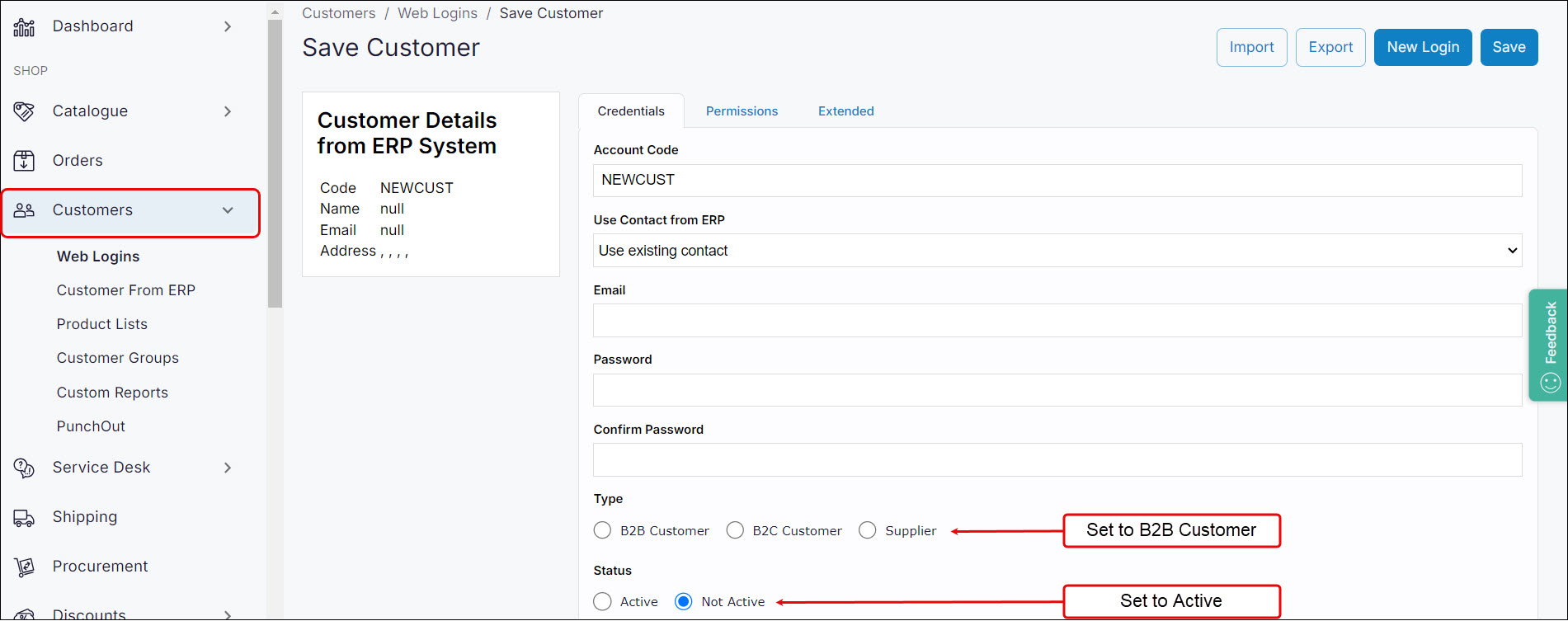
Task: Click the Dashboard chart icon in sidebar
Action: click(x=24, y=27)
